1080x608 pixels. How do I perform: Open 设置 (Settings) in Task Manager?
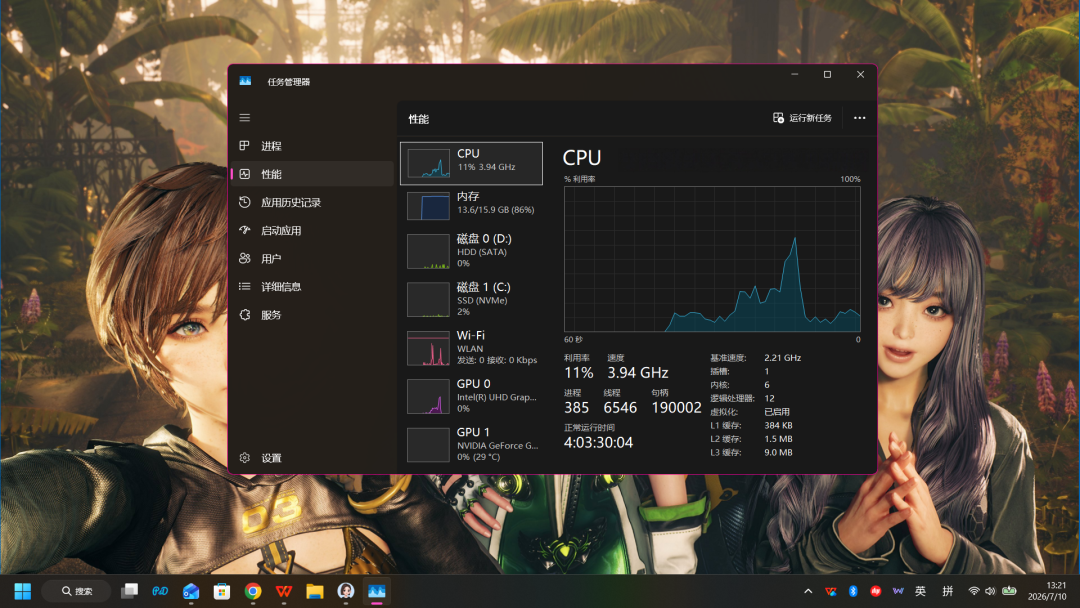[x=313, y=458]
